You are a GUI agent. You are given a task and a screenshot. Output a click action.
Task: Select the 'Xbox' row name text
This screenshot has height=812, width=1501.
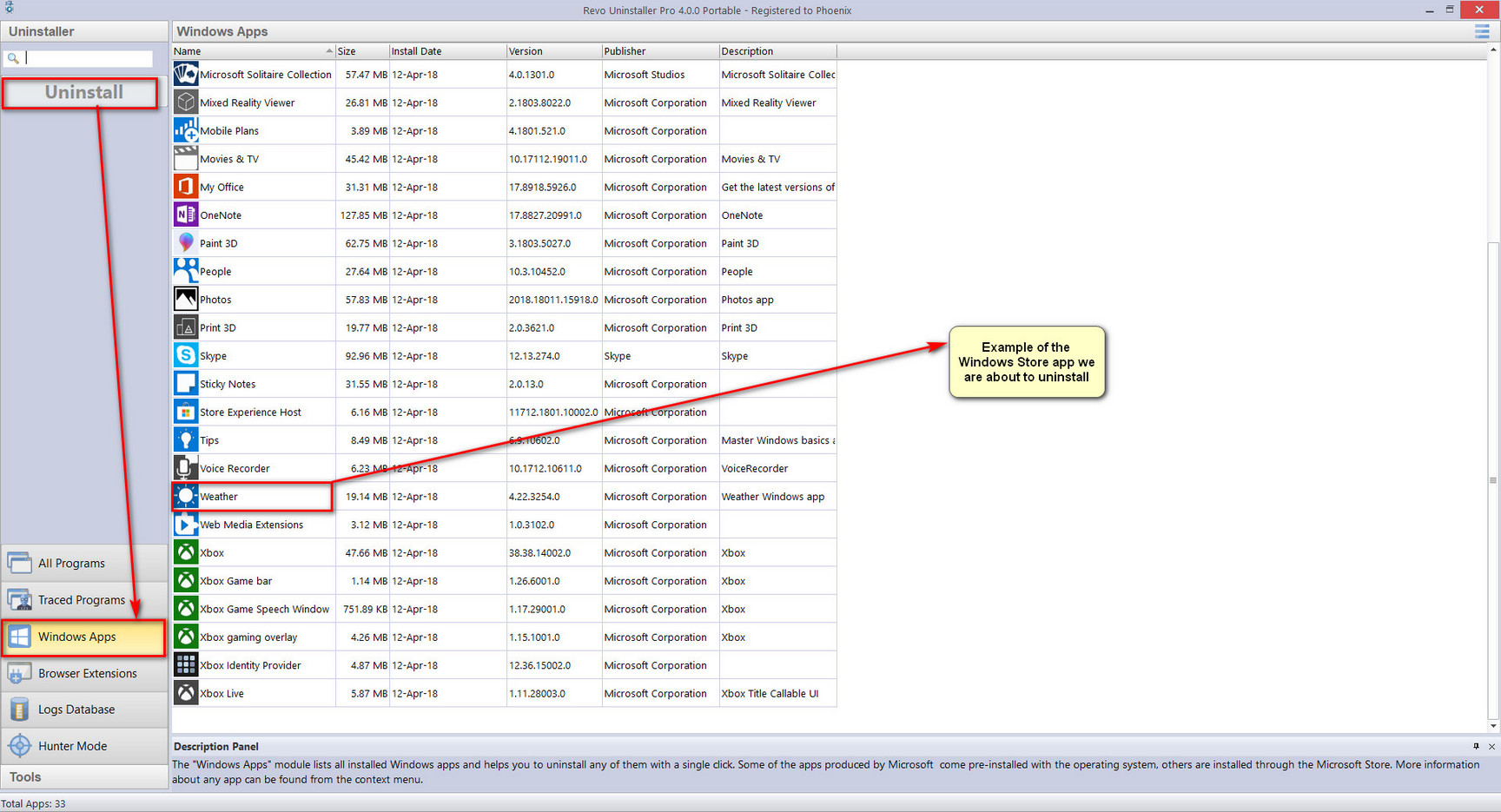[x=212, y=553]
